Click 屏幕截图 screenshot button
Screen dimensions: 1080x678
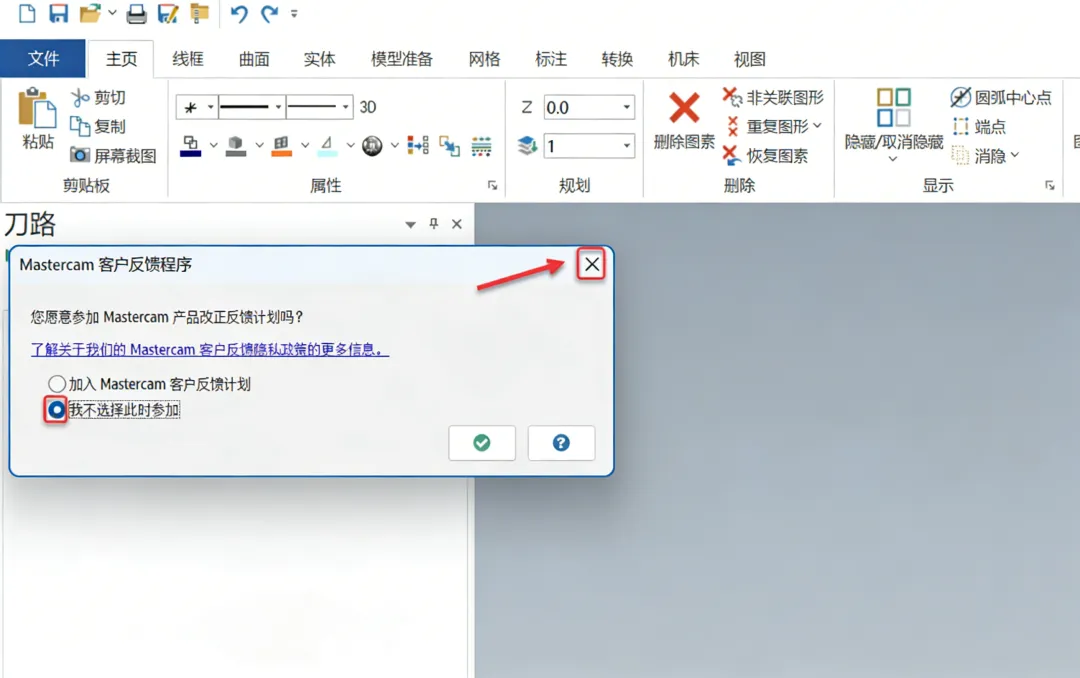click(x=114, y=156)
